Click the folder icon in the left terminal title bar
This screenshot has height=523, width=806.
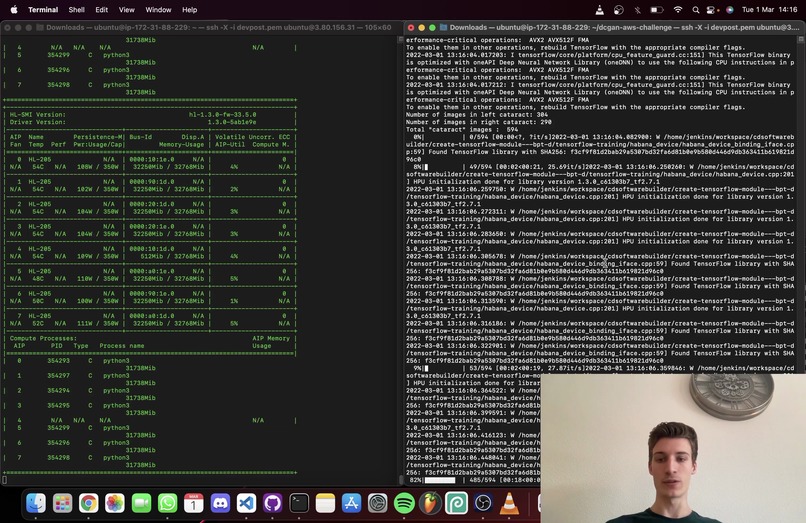click(40, 28)
